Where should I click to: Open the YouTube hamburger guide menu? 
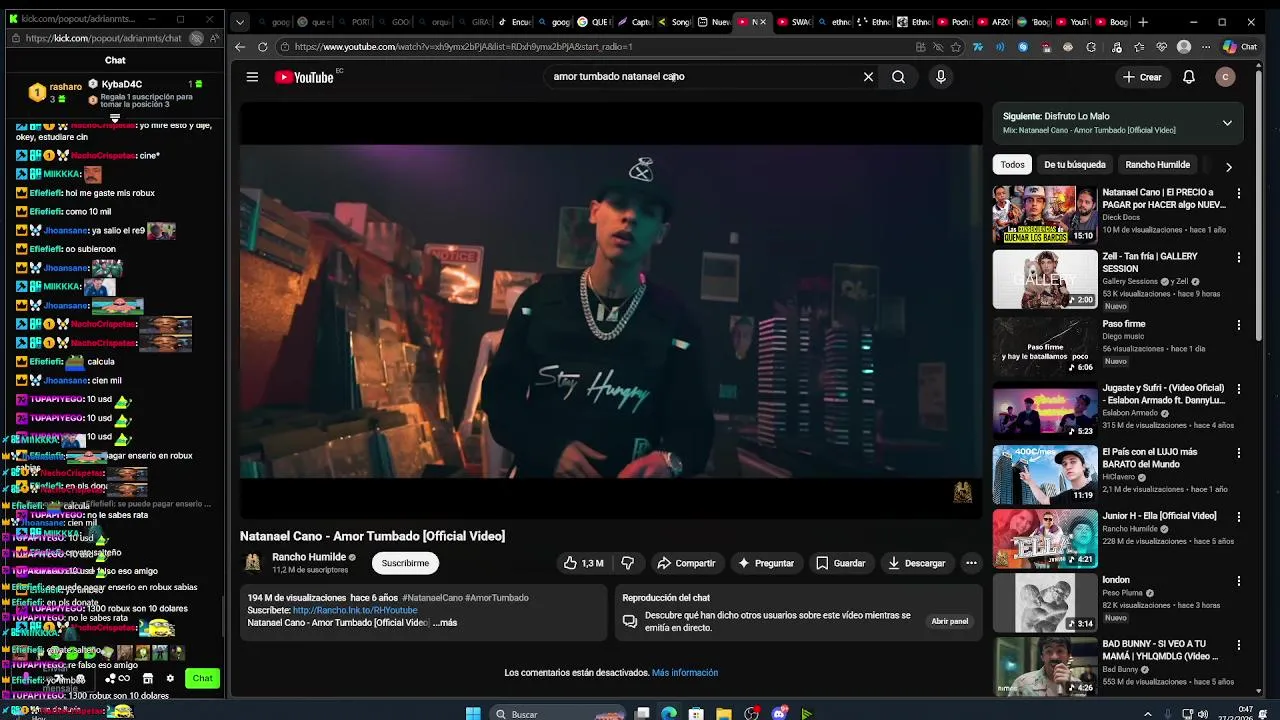252,77
